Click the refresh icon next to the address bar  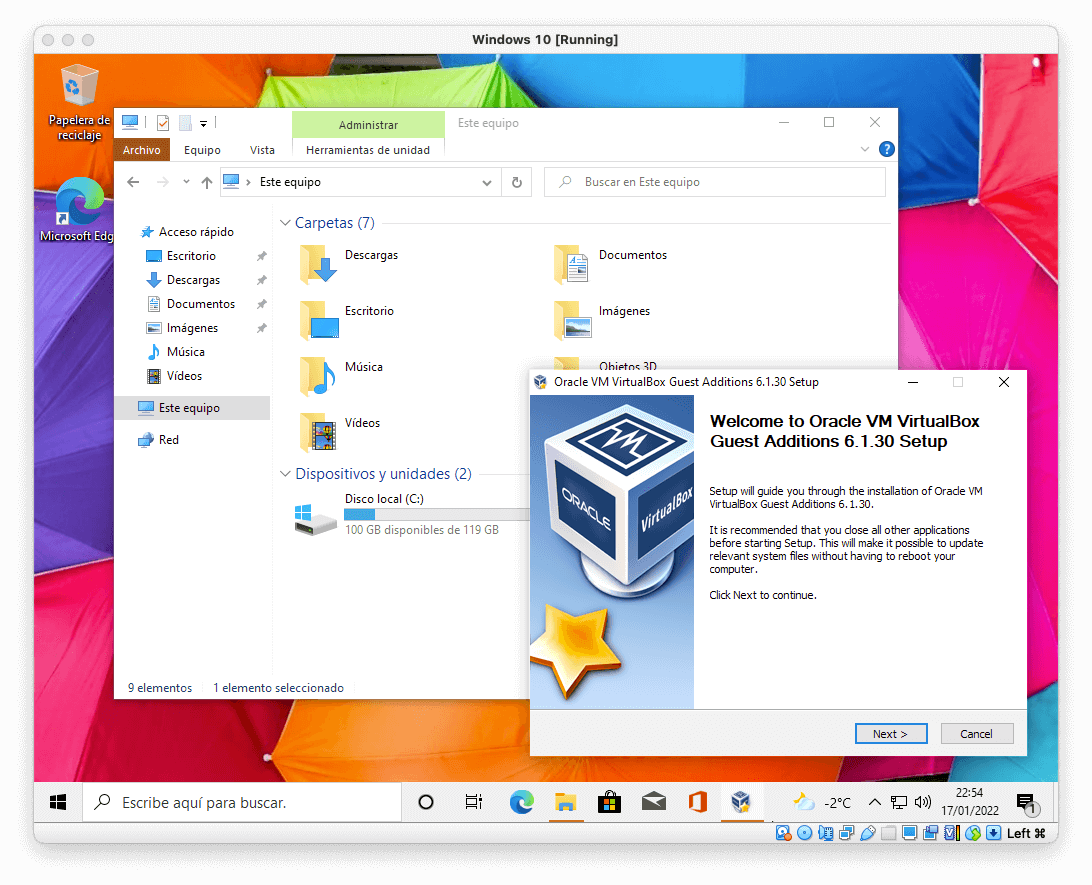point(516,182)
